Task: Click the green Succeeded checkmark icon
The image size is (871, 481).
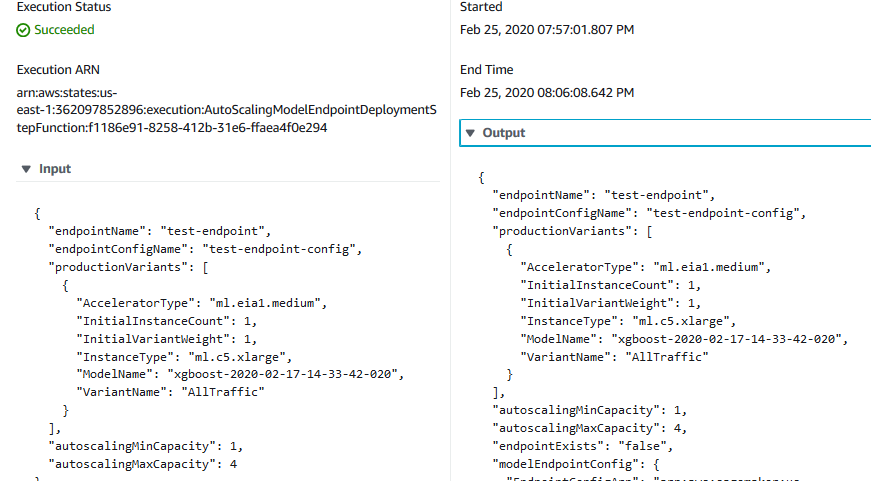Action: pyautogui.click(x=23, y=30)
